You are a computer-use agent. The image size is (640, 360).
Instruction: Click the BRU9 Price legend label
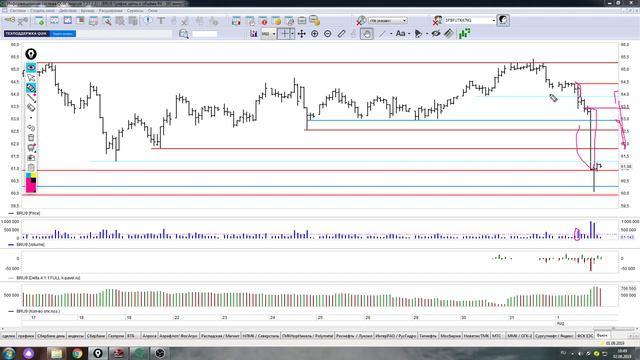pos(28,213)
